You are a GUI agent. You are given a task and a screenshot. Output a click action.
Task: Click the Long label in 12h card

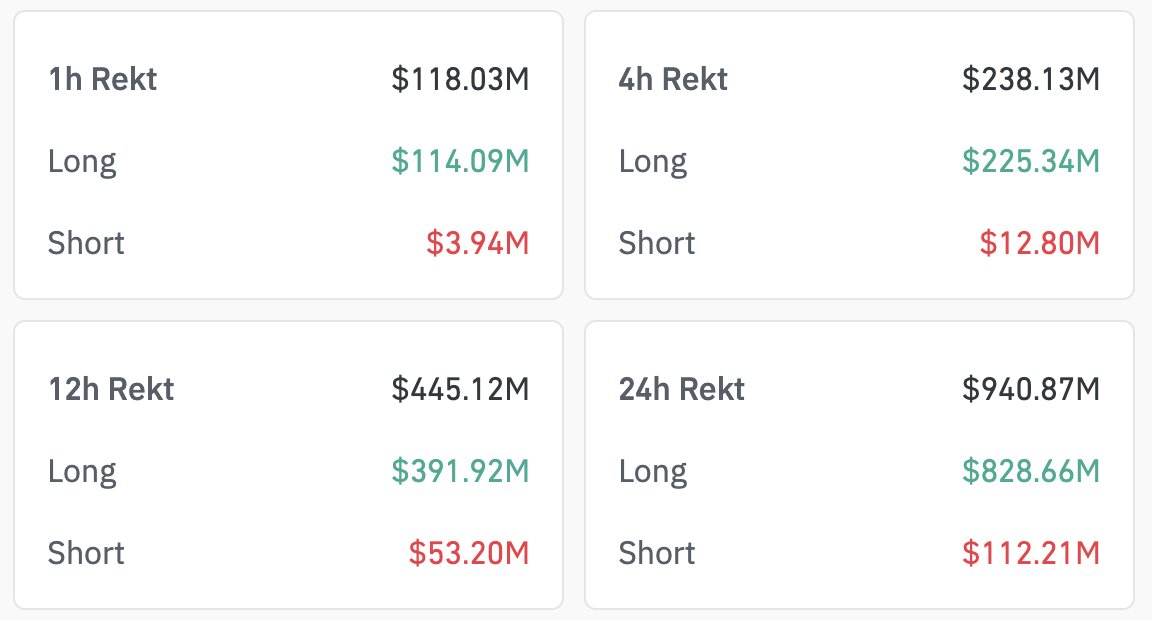click(82, 472)
